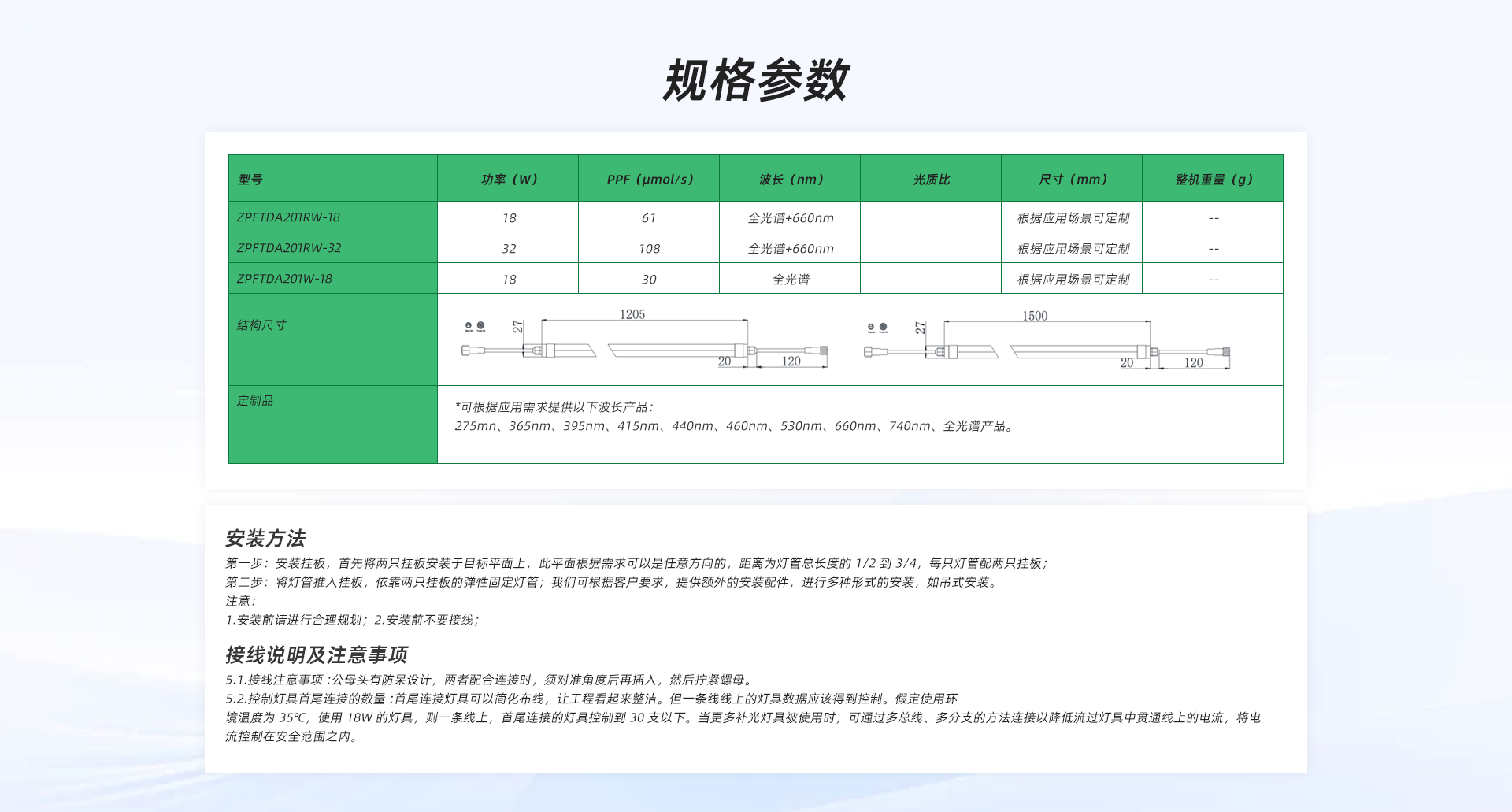Select model row ZPFTDA201RW-32

[289, 248]
